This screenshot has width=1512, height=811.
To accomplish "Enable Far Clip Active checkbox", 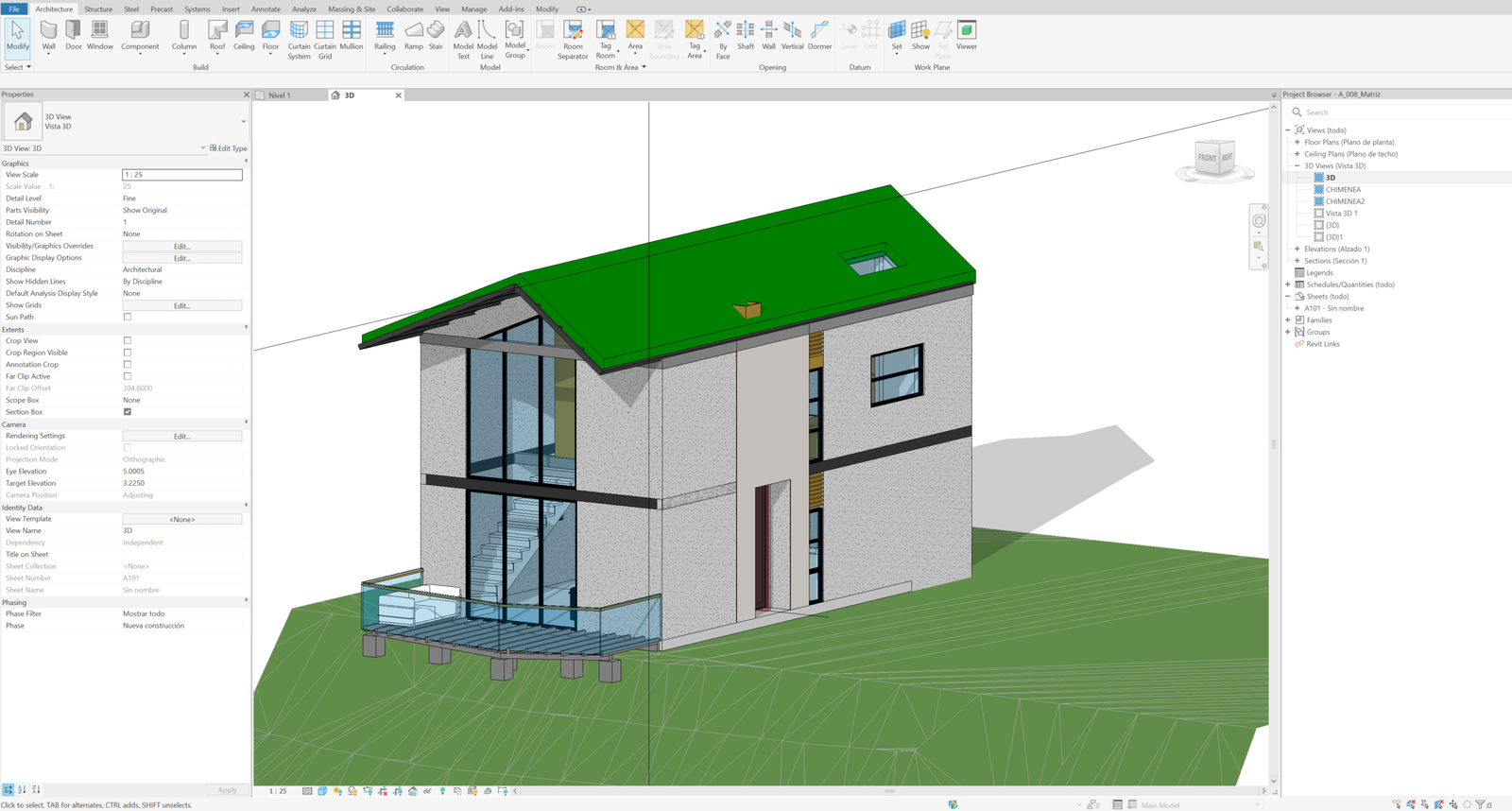I will [128, 376].
